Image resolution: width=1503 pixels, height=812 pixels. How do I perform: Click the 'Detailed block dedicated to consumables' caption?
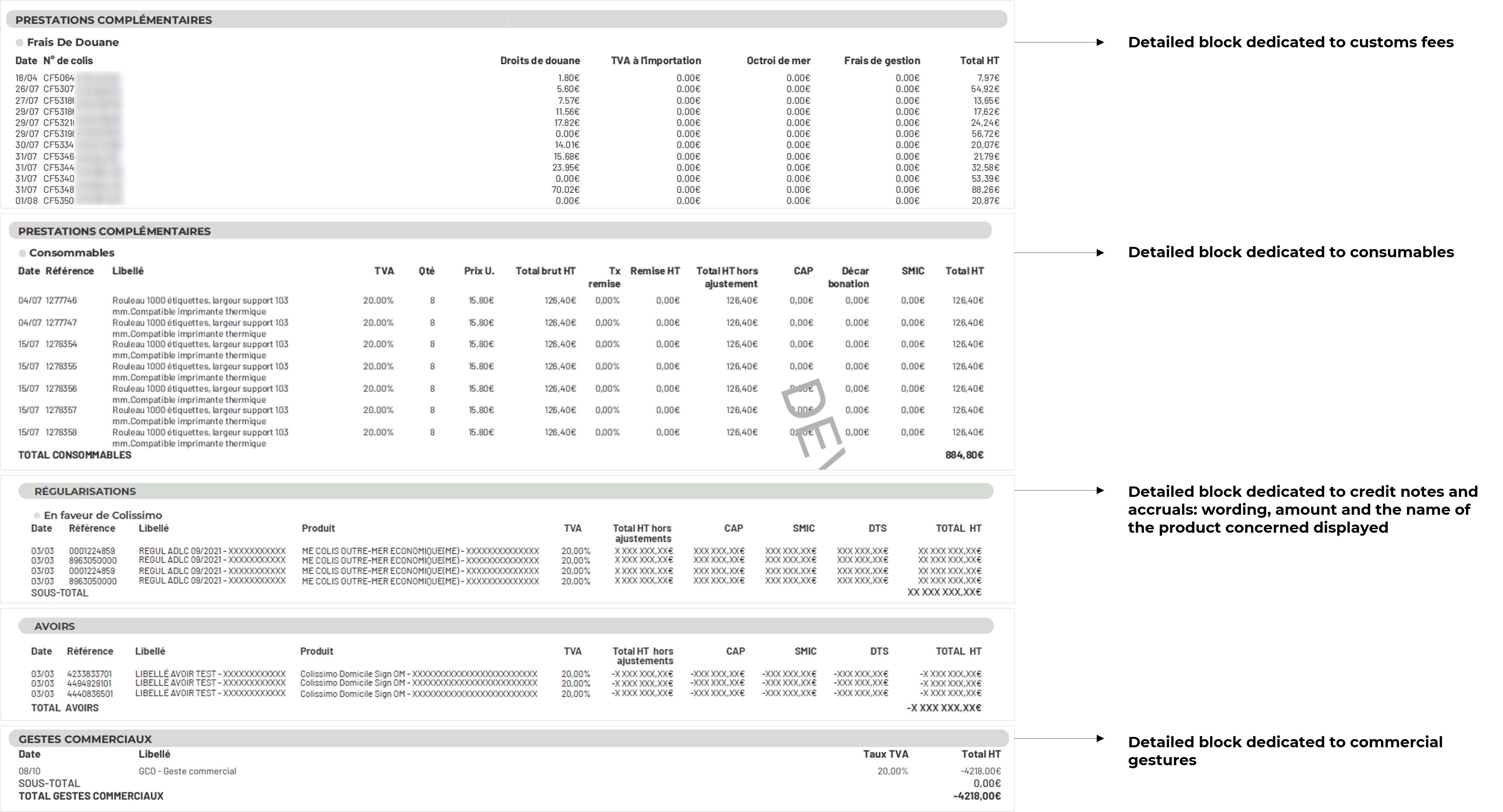pos(1291,252)
